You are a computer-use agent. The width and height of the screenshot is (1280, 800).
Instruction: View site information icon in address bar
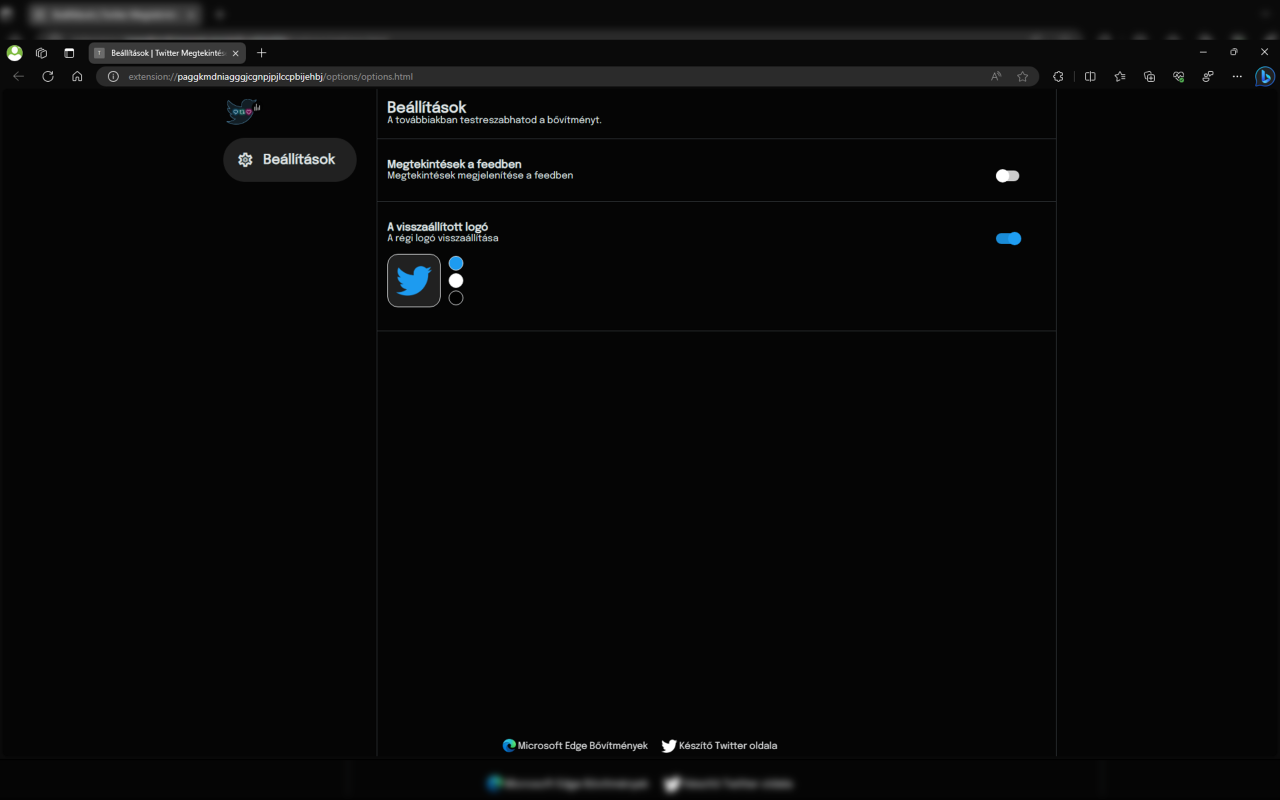coord(112,76)
